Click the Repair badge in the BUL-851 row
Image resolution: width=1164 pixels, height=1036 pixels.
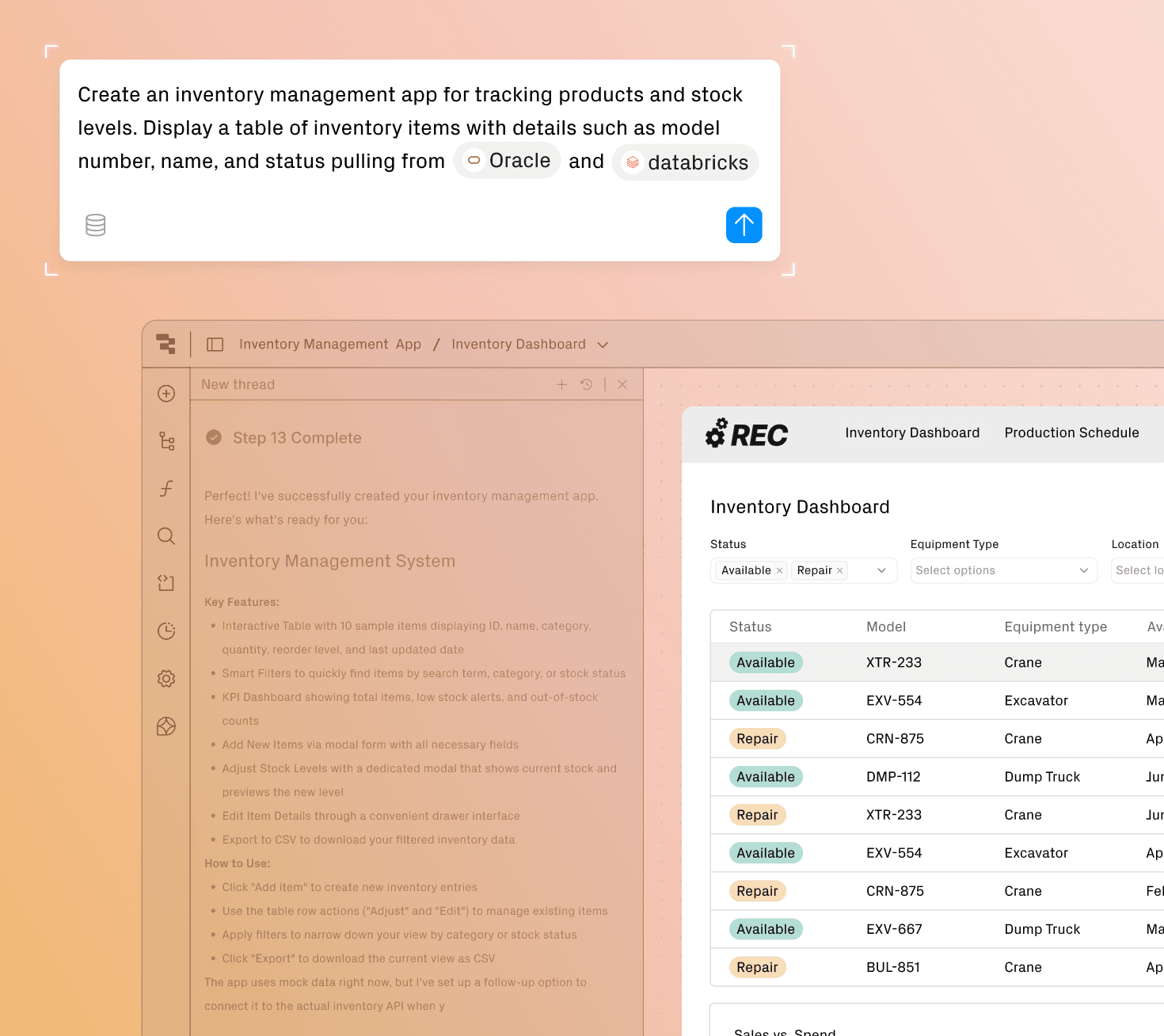(x=757, y=967)
